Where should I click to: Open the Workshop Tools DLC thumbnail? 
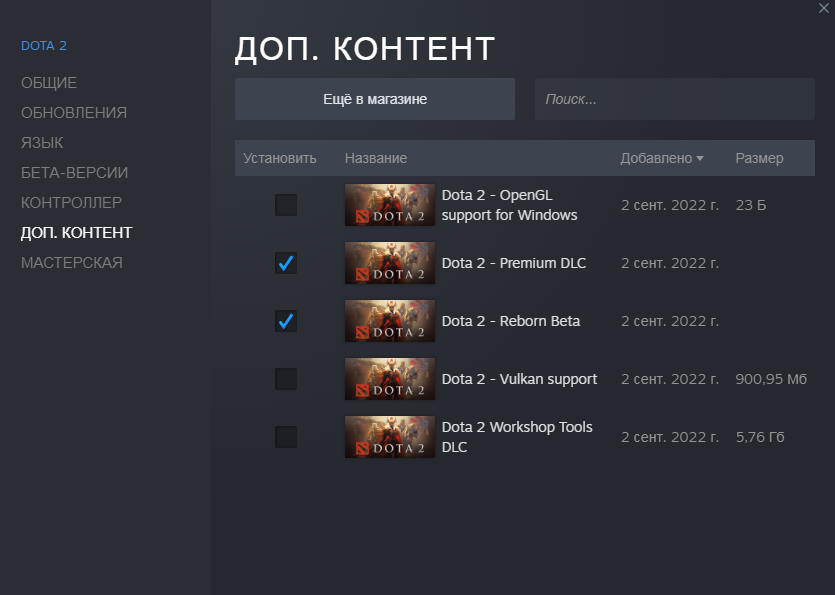point(390,437)
